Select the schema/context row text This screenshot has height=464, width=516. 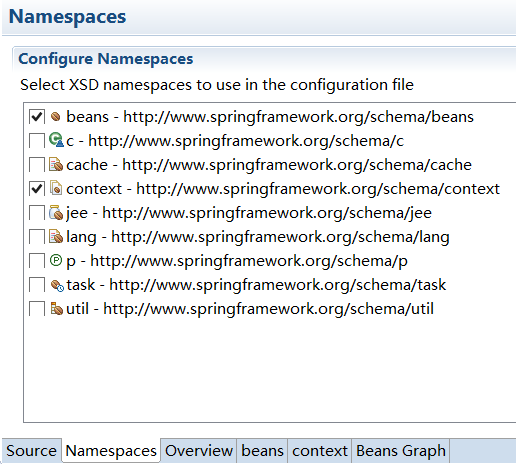[x=283, y=189]
